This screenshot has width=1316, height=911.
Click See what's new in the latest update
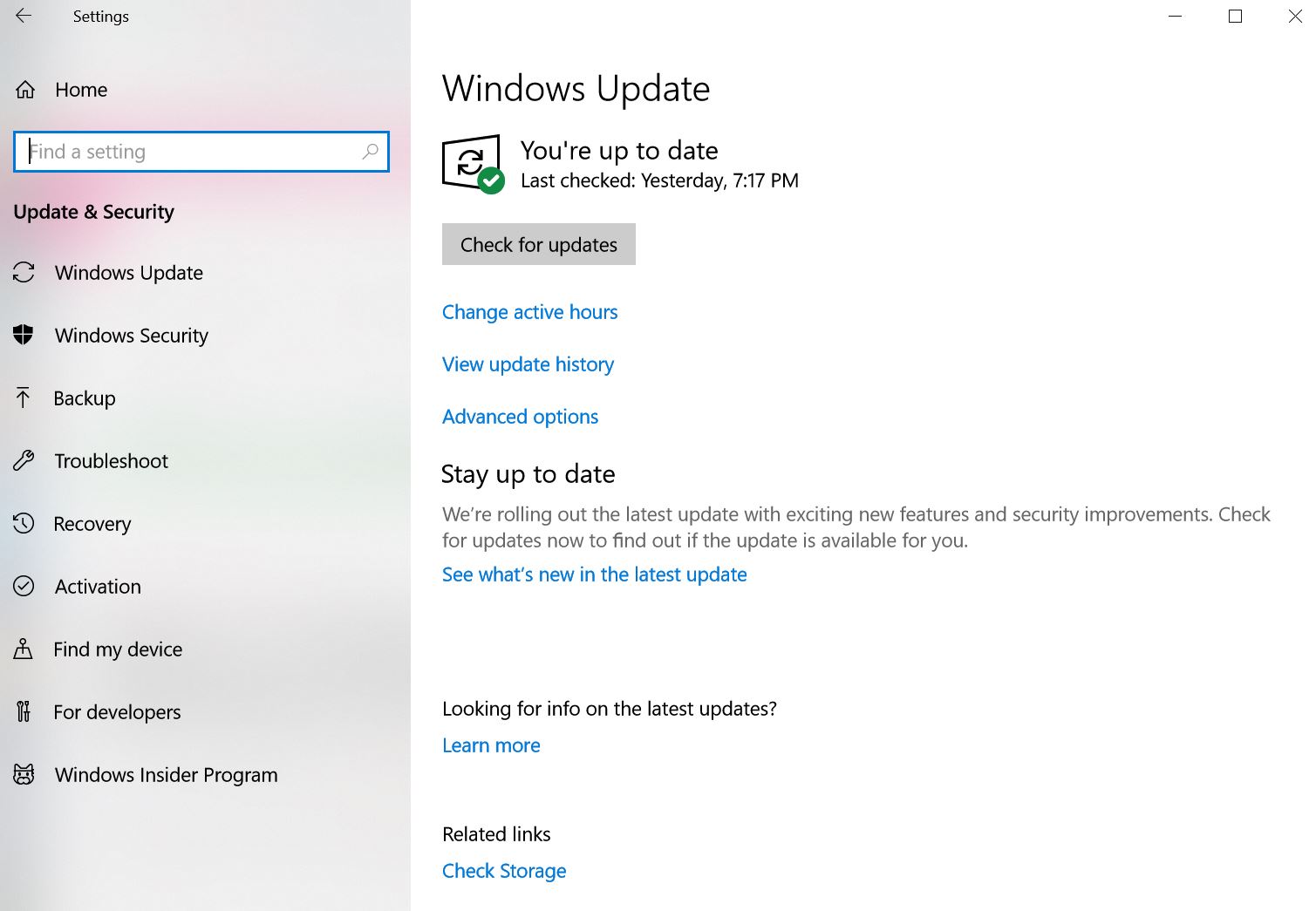pyautogui.click(x=594, y=574)
